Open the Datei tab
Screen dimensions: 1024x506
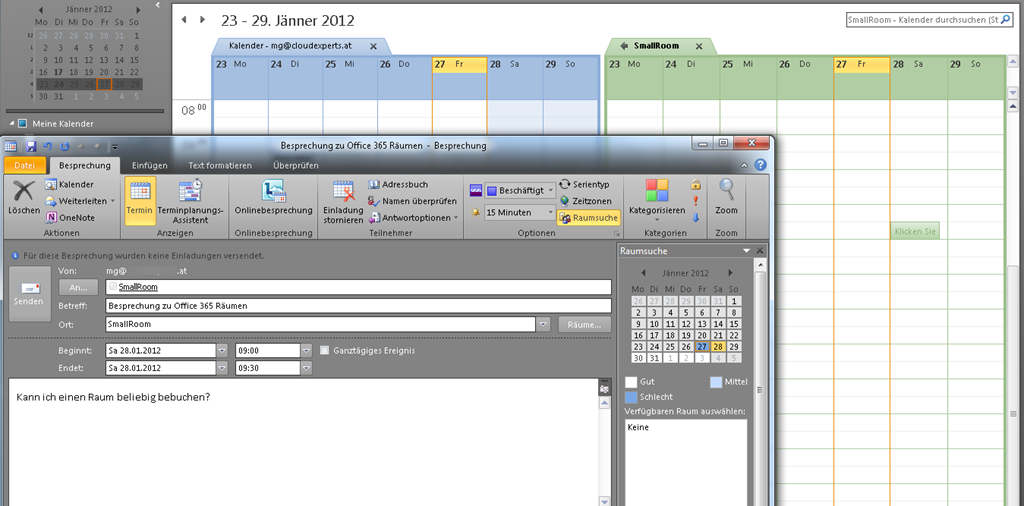point(25,165)
